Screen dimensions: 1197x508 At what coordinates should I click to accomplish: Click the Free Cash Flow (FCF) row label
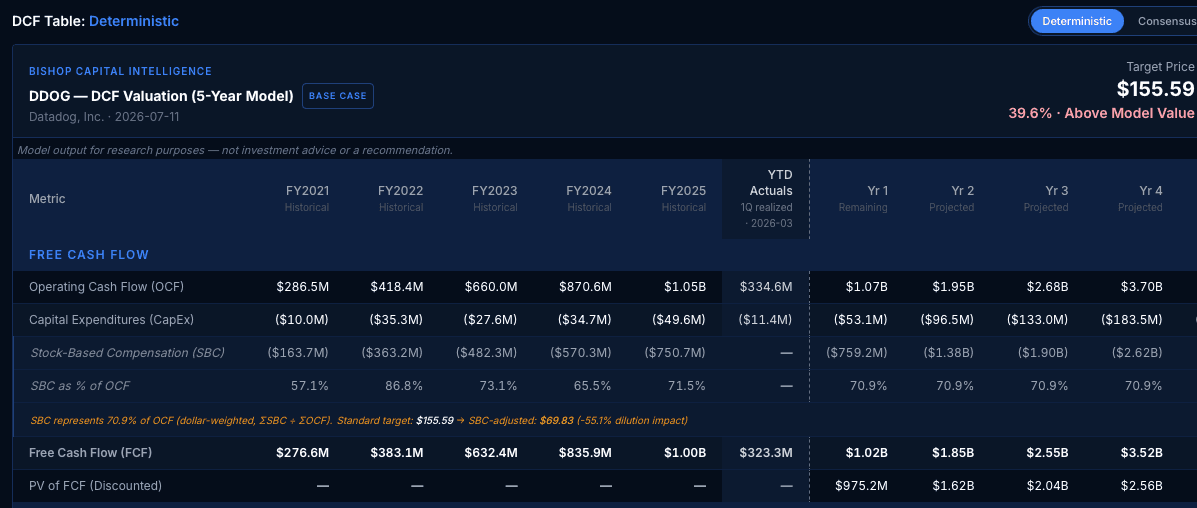(x=90, y=452)
